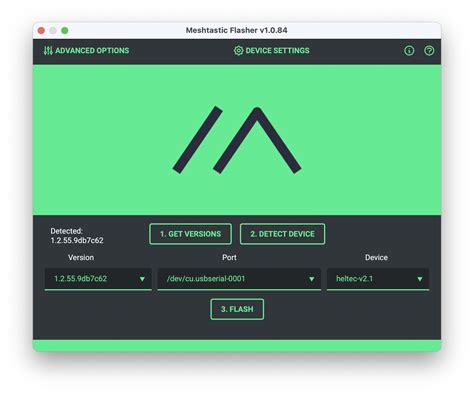The height and width of the screenshot is (395, 474).
Task: Select the detected version text 1.2.55.9db7c62
Action: pos(77,240)
